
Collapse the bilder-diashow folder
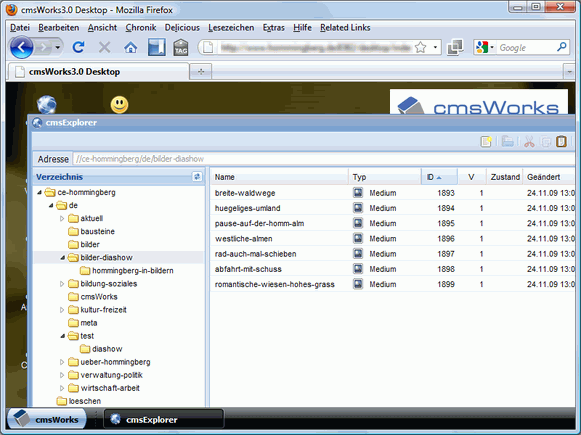(63, 258)
